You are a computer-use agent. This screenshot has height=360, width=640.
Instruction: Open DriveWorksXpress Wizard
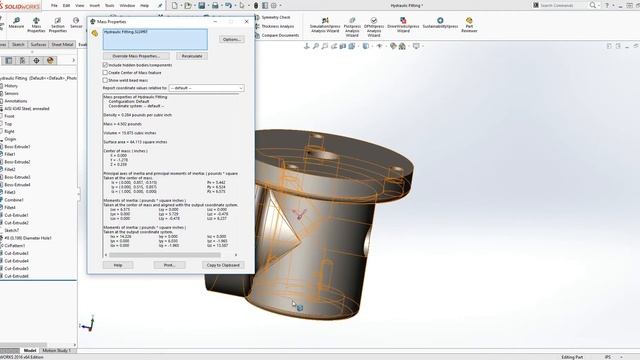(403, 25)
